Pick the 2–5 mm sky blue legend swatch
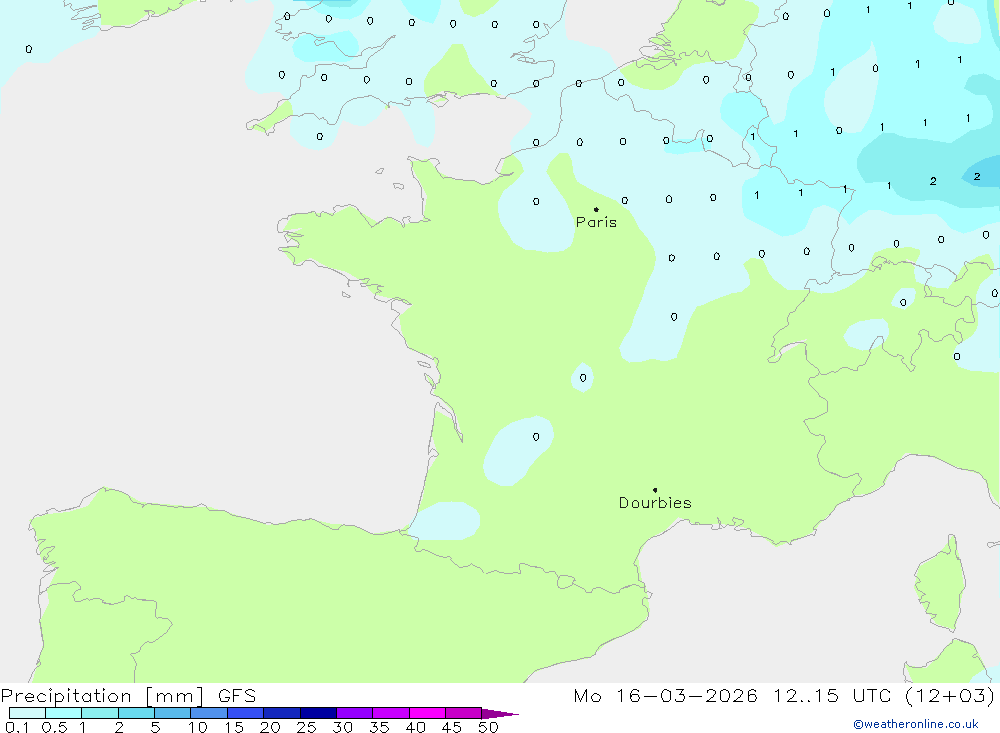The height and width of the screenshot is (733, 1000). [136, 713]
